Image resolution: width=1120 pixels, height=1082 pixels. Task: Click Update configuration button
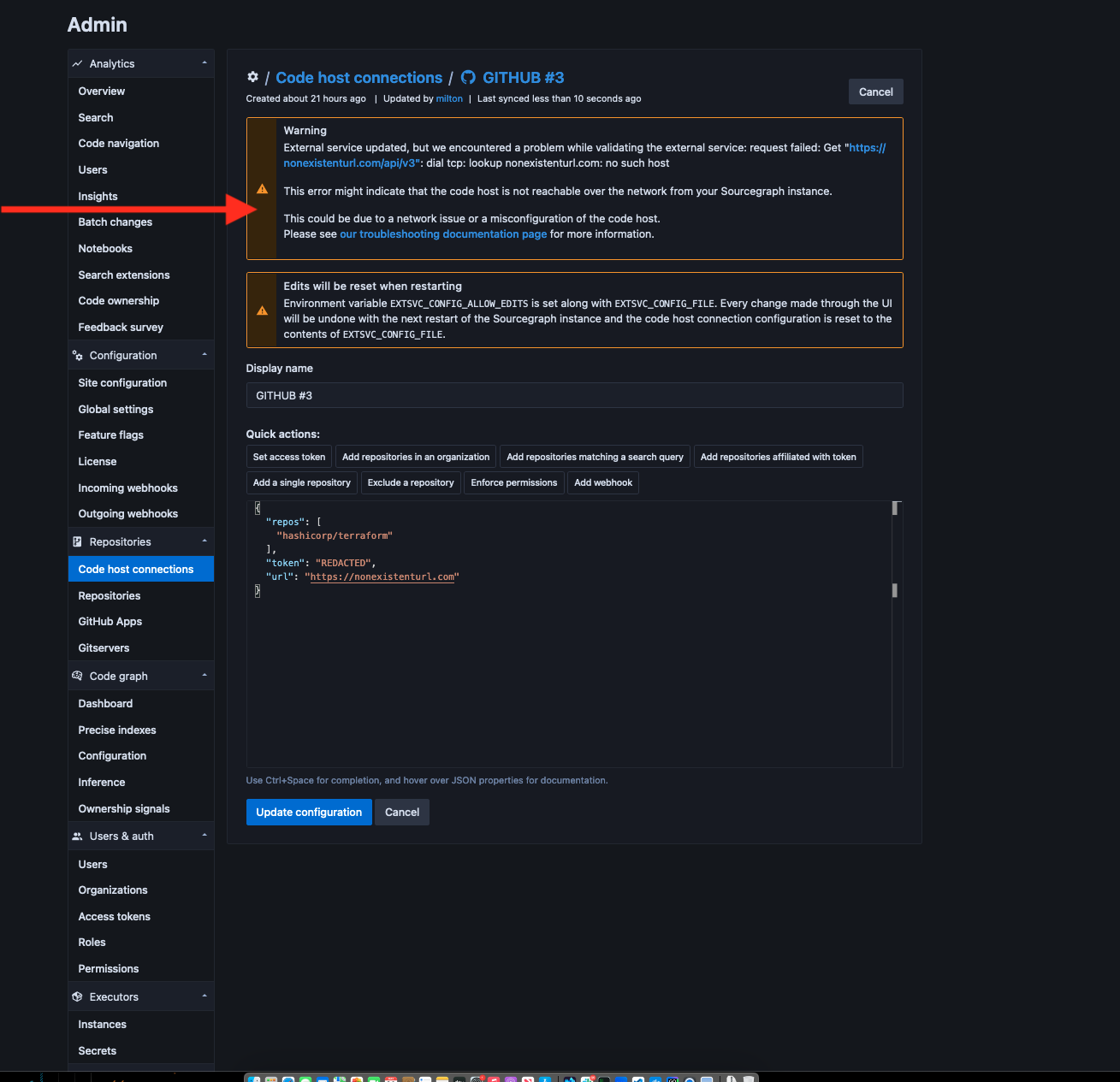point(309,813)
